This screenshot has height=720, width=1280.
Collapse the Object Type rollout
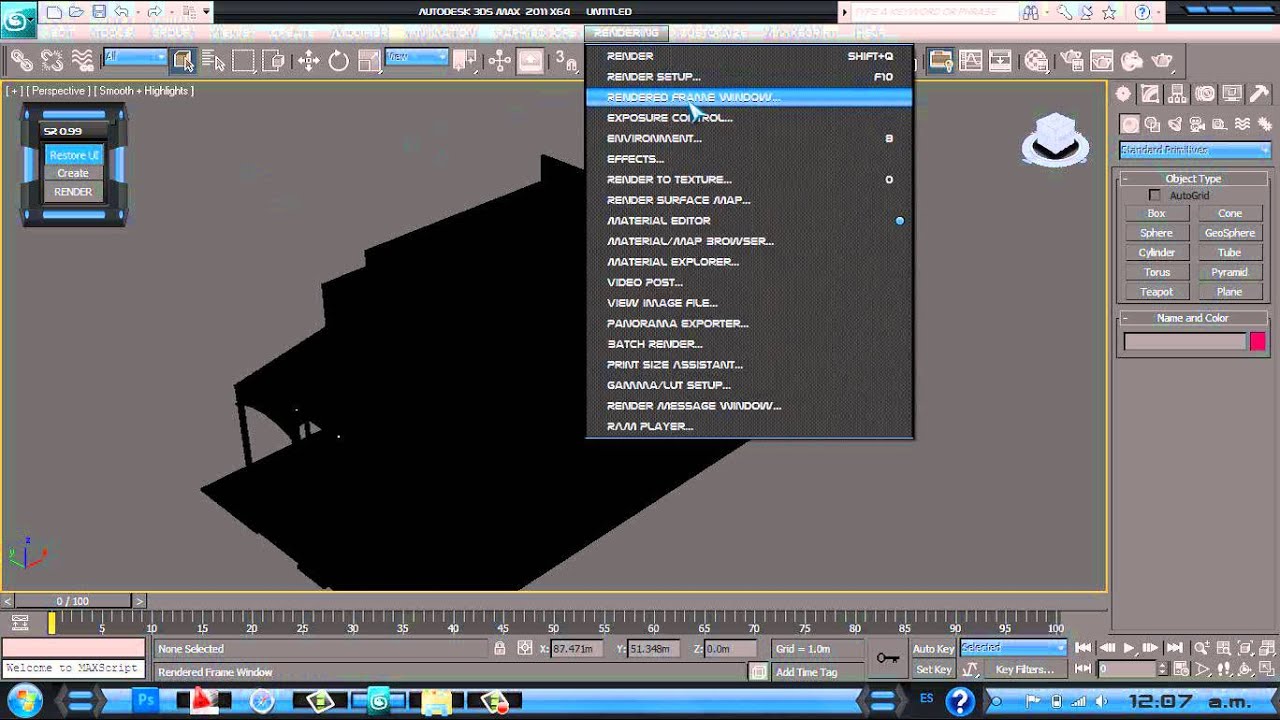tap(1193, 179)
